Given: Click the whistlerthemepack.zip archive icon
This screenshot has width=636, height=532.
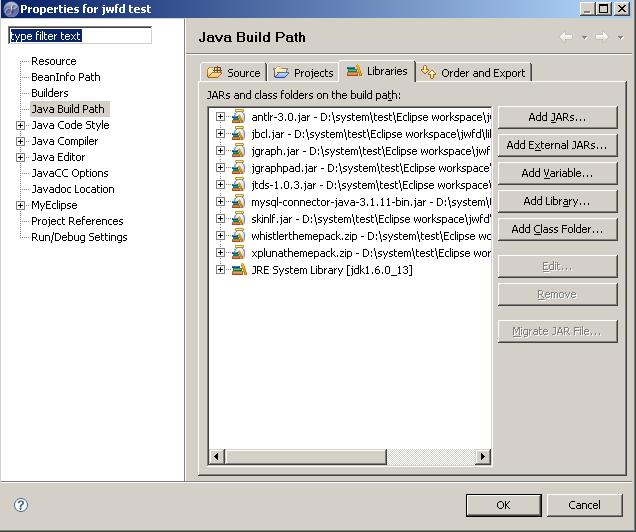Looking at the screenshot, I should pos(238,236).
